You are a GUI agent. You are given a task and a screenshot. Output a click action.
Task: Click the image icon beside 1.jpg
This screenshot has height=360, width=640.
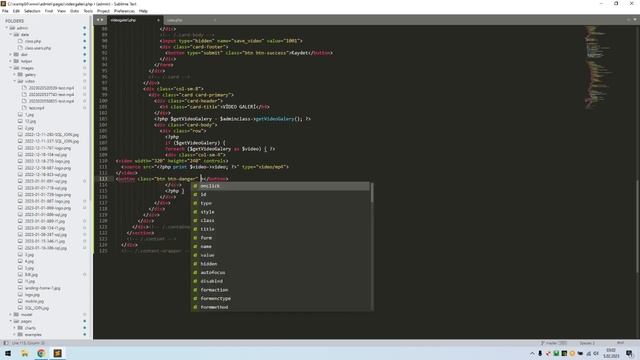[x=20, y=115]
